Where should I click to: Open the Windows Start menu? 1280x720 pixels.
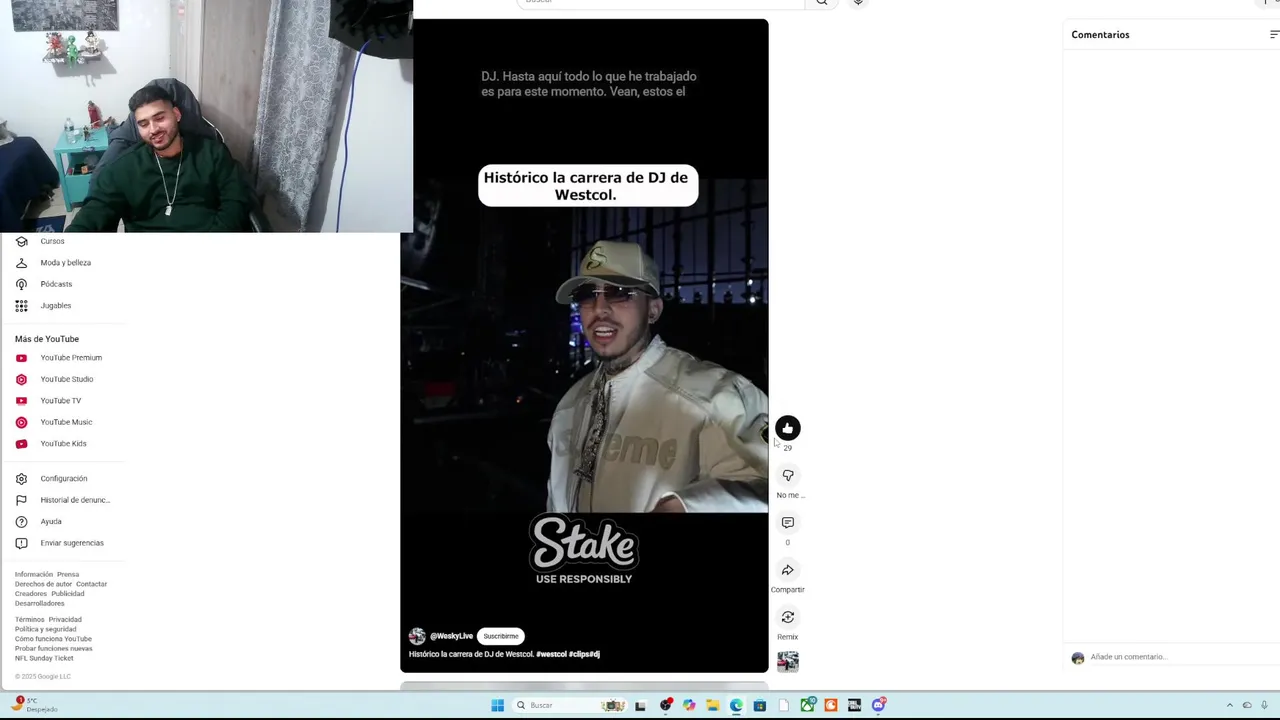click(x=497, y=705)
